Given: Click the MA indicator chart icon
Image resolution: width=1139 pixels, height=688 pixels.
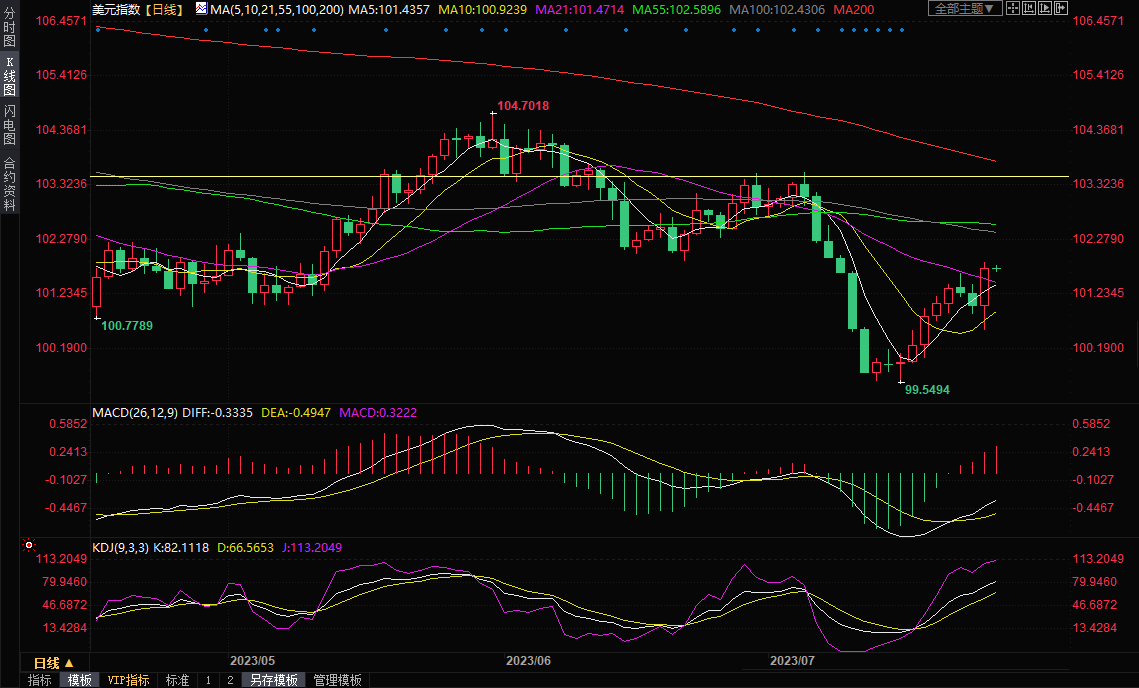Looking at the screenshot, I should (x=201, y=9).
